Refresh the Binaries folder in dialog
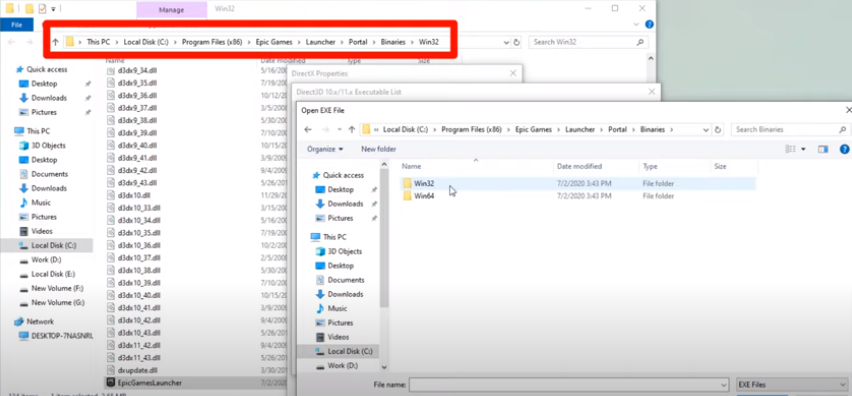The image size is (852, 396). point(718,130)
